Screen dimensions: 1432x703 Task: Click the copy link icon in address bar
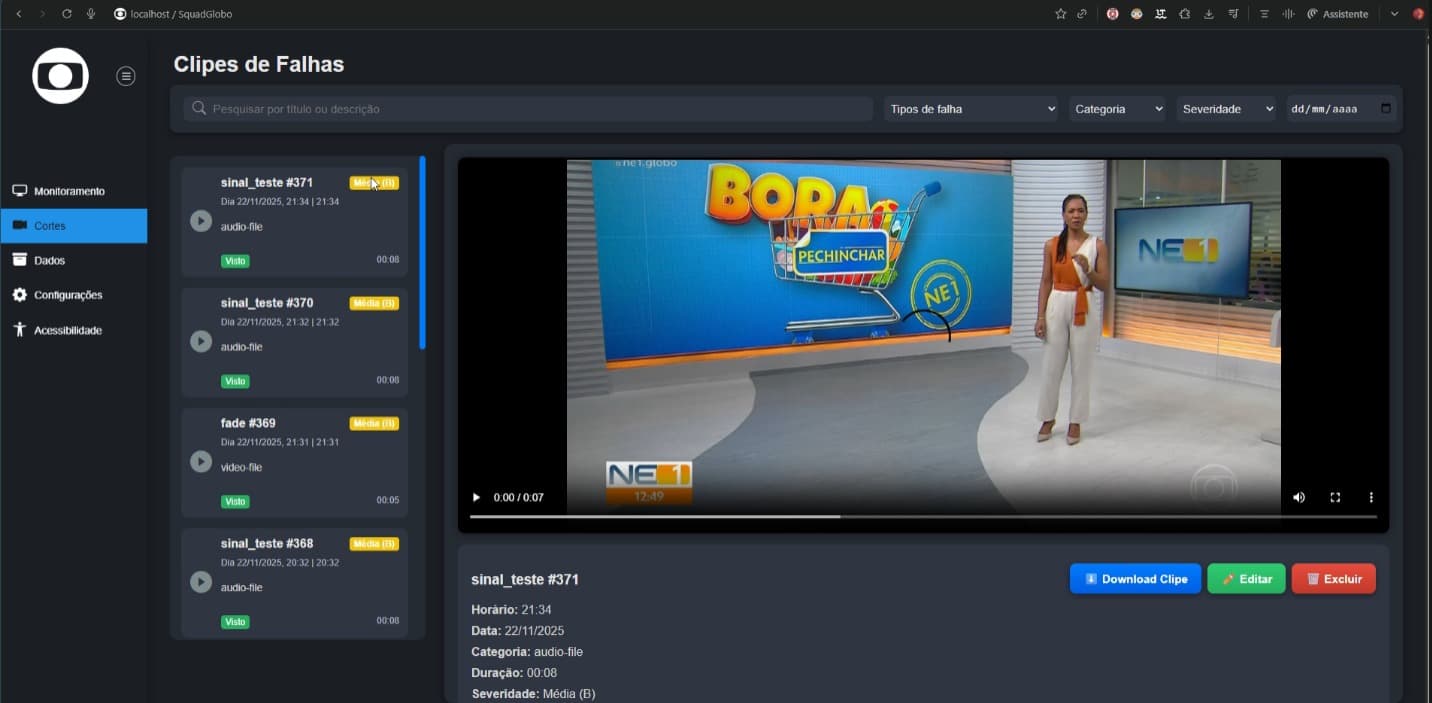coord(1082,14)
